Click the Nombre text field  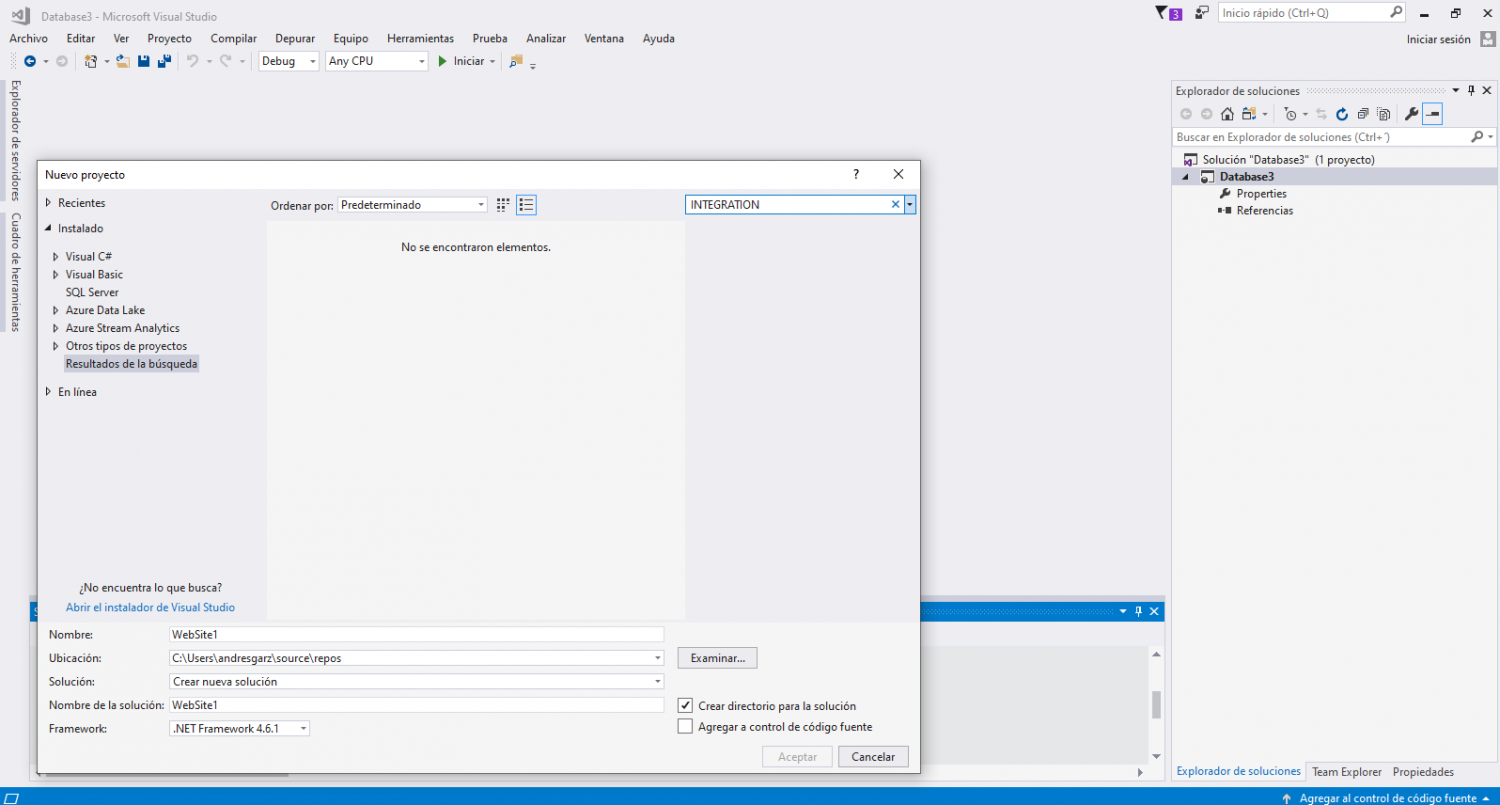[417, 634]
